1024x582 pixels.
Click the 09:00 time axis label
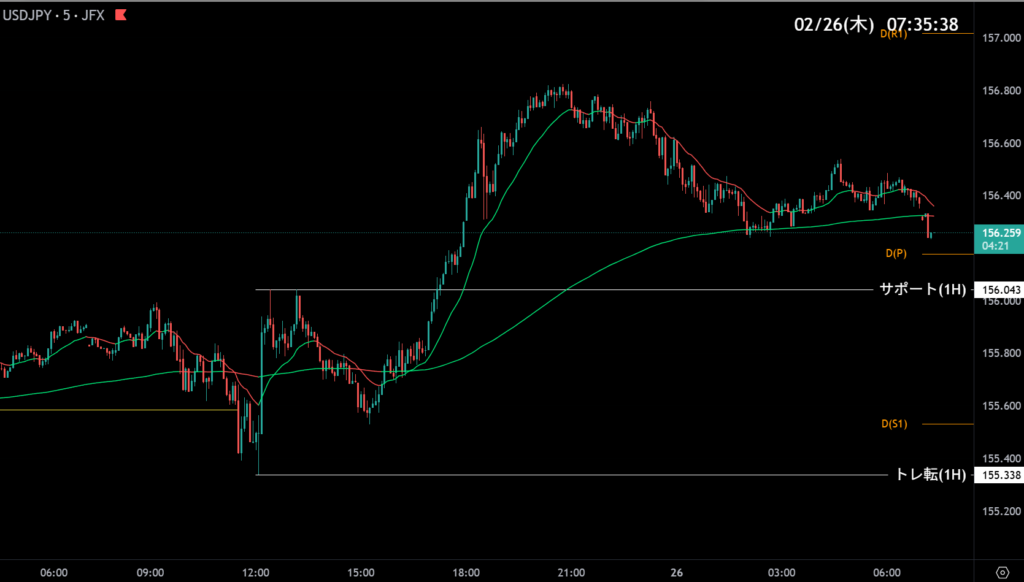pyautogui.click(x=150, y=572)
